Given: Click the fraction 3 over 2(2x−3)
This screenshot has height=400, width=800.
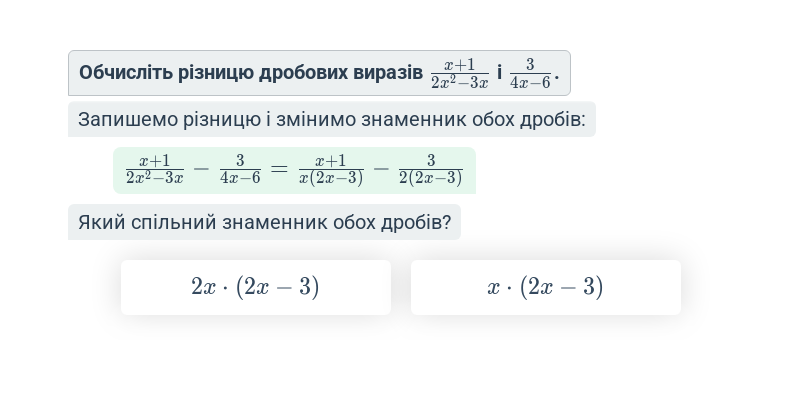Looking at the screenshot, I should point(431,170).
